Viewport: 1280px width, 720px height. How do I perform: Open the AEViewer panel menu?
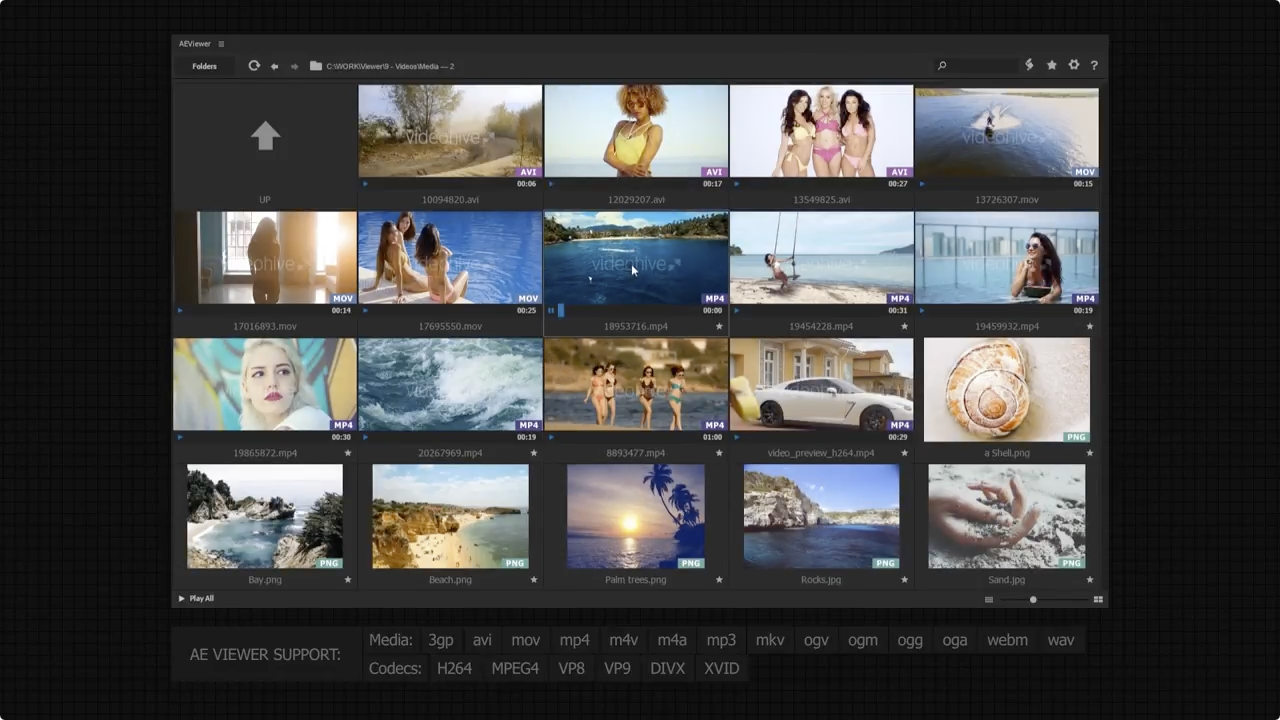(221, 44)
